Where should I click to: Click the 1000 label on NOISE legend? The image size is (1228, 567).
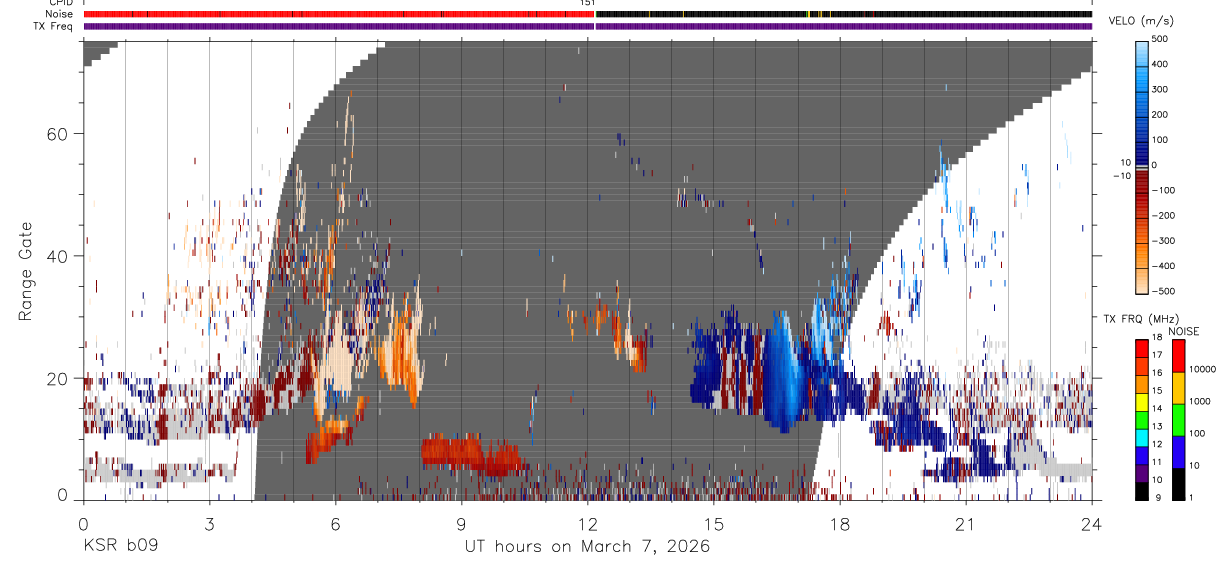1201,401
